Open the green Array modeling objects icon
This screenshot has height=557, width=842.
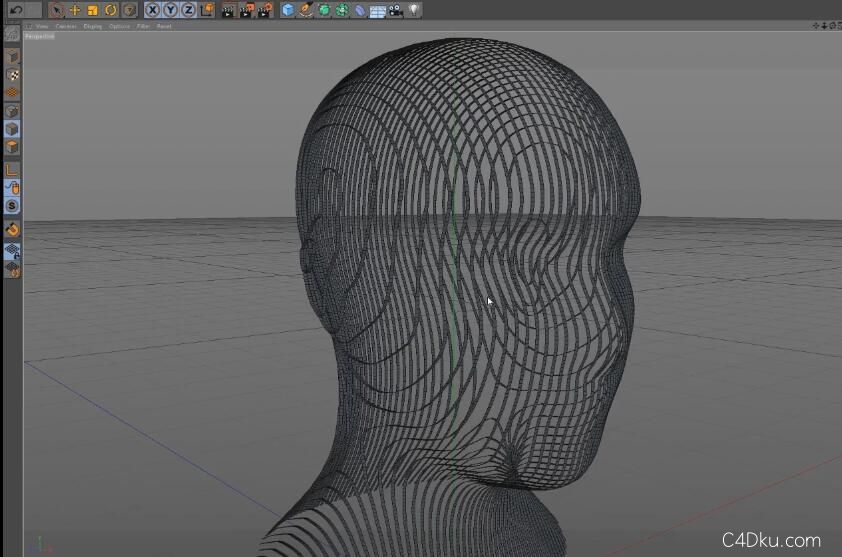point(342,10)
